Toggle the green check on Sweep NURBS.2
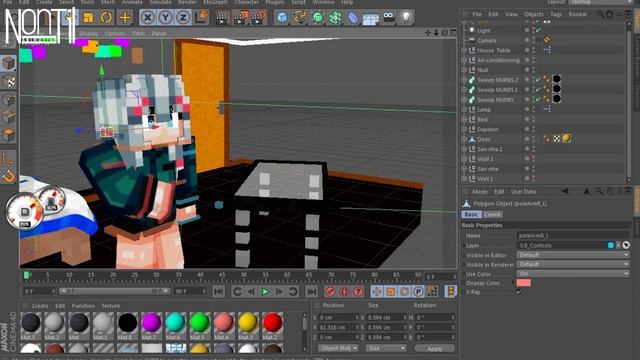 pos(538,80)
